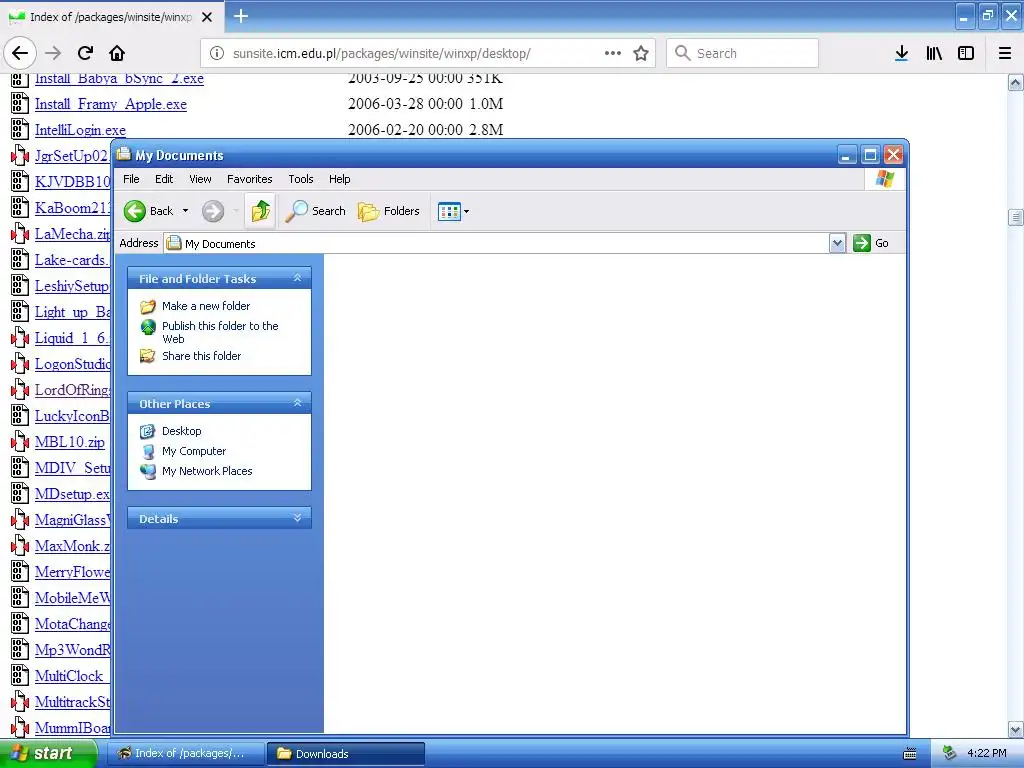Open the View menu
The width and height of the screenshot is (1024, 768).
click(x=200, y=179)
